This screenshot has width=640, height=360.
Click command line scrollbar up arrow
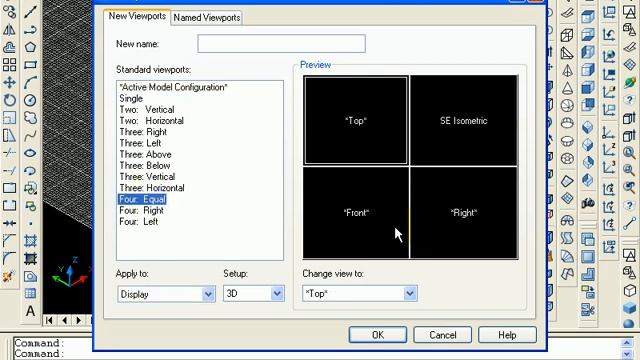point(627,342)
